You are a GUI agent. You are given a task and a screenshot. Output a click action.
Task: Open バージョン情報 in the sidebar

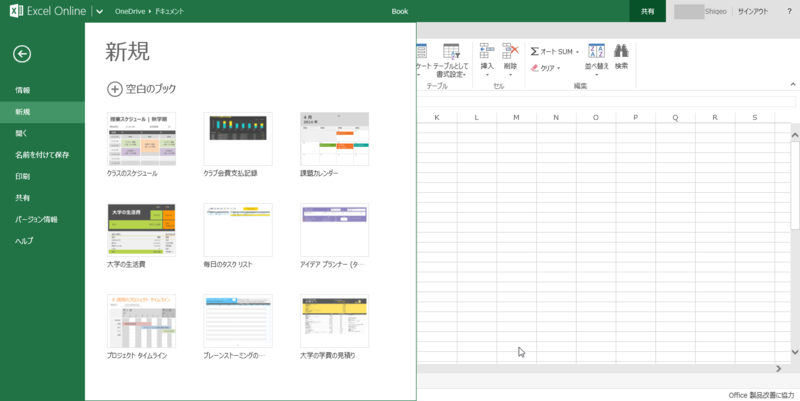[x=36, y=219]
